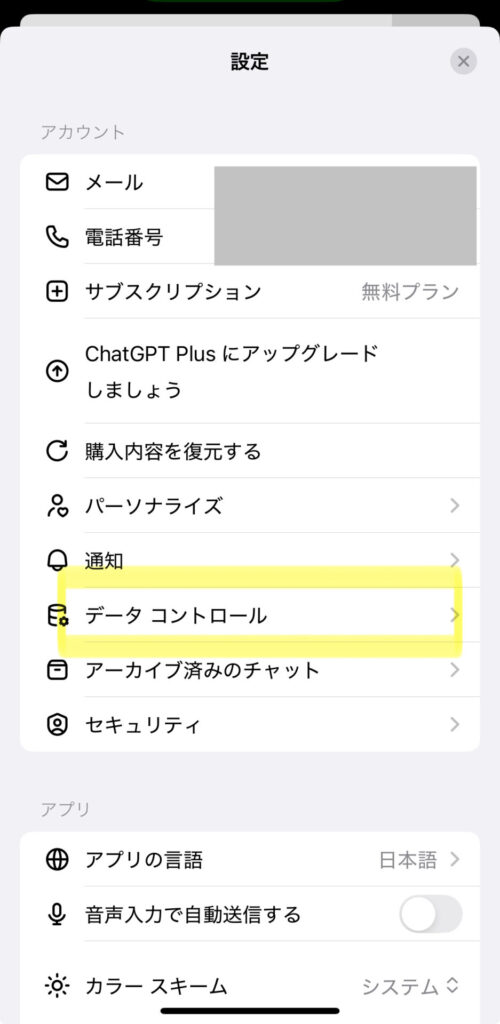This screenshot has height=1024, width=500.
Task: Tap the archive box icon
Action: coord(57,670)
